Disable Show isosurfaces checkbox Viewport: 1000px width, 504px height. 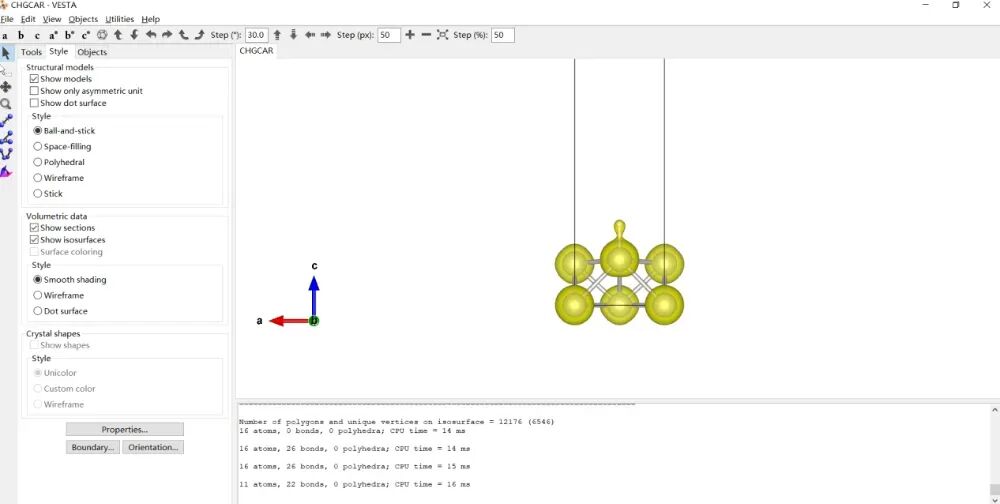point(35,240)
